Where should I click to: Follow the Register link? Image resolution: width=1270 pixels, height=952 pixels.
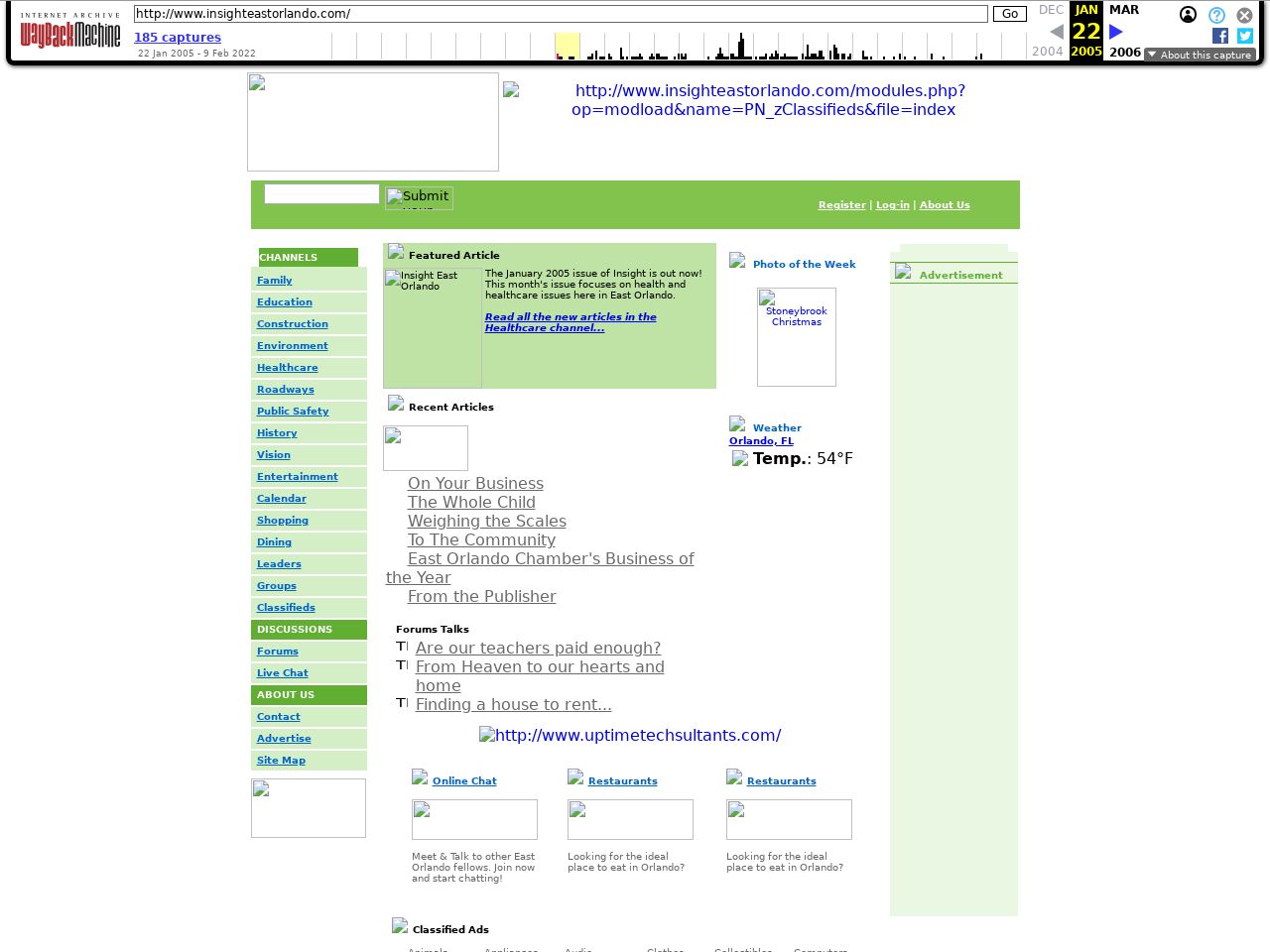841,205
